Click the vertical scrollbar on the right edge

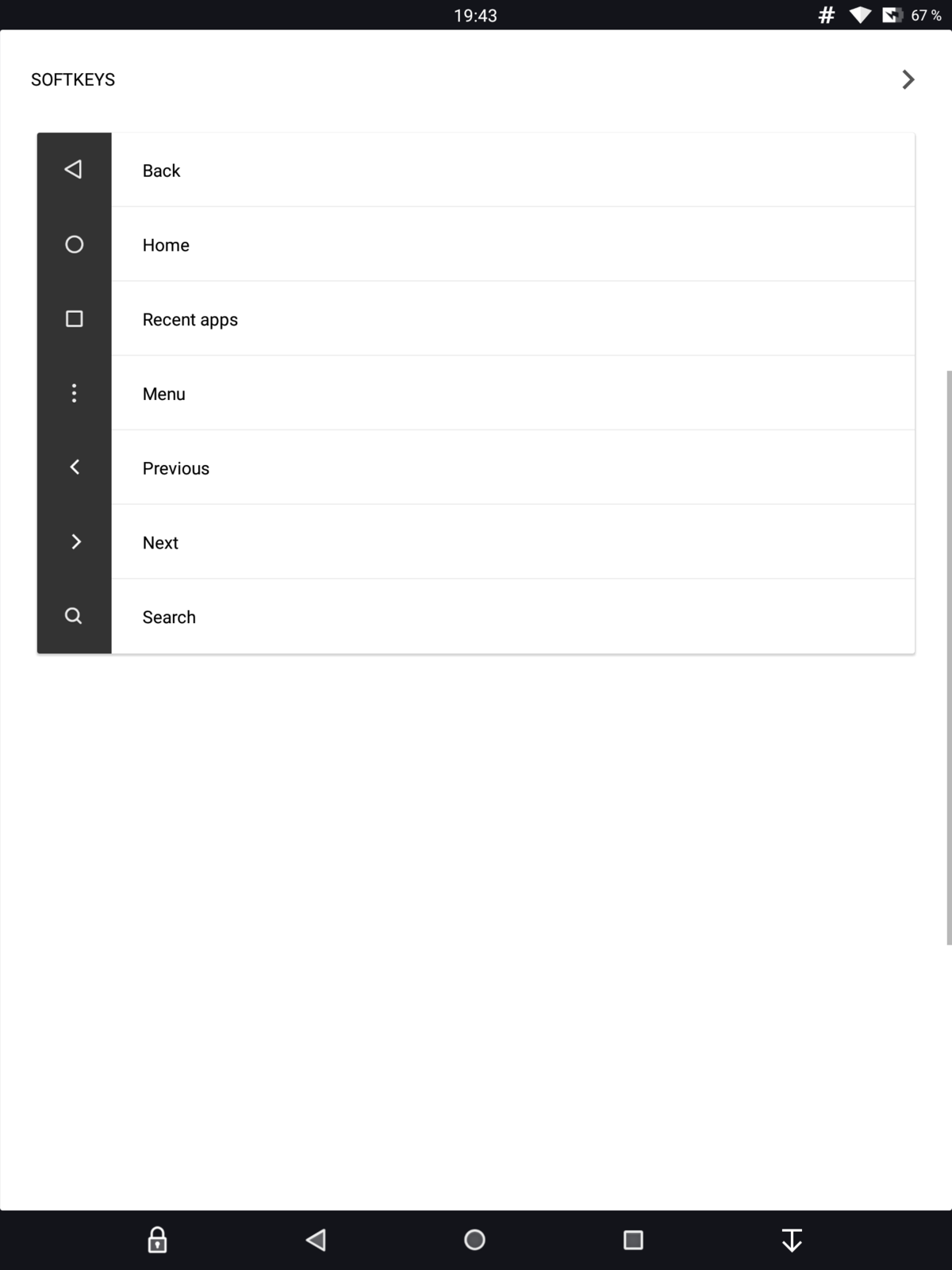point(949,657)
